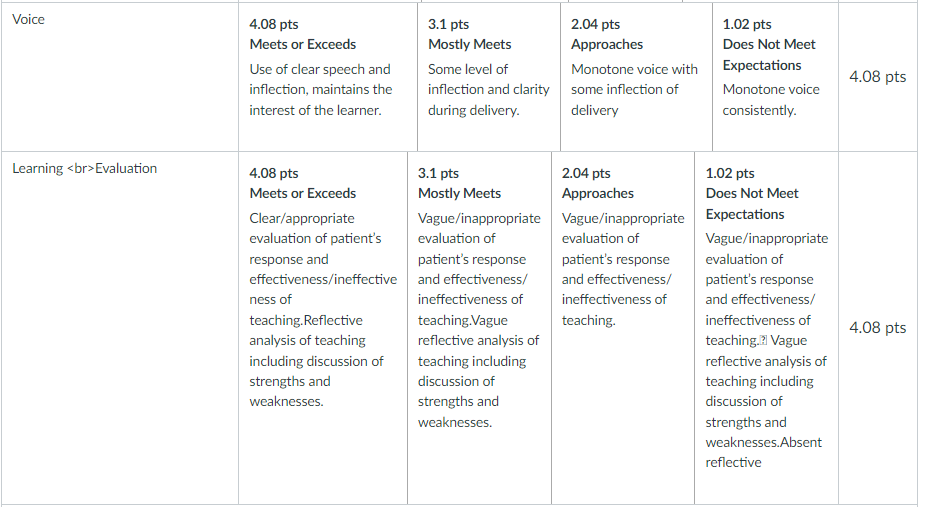Select Learning Evaluation Does Not Meet Expectations
The height and width of the screenshot is (507, 952).
766,328
